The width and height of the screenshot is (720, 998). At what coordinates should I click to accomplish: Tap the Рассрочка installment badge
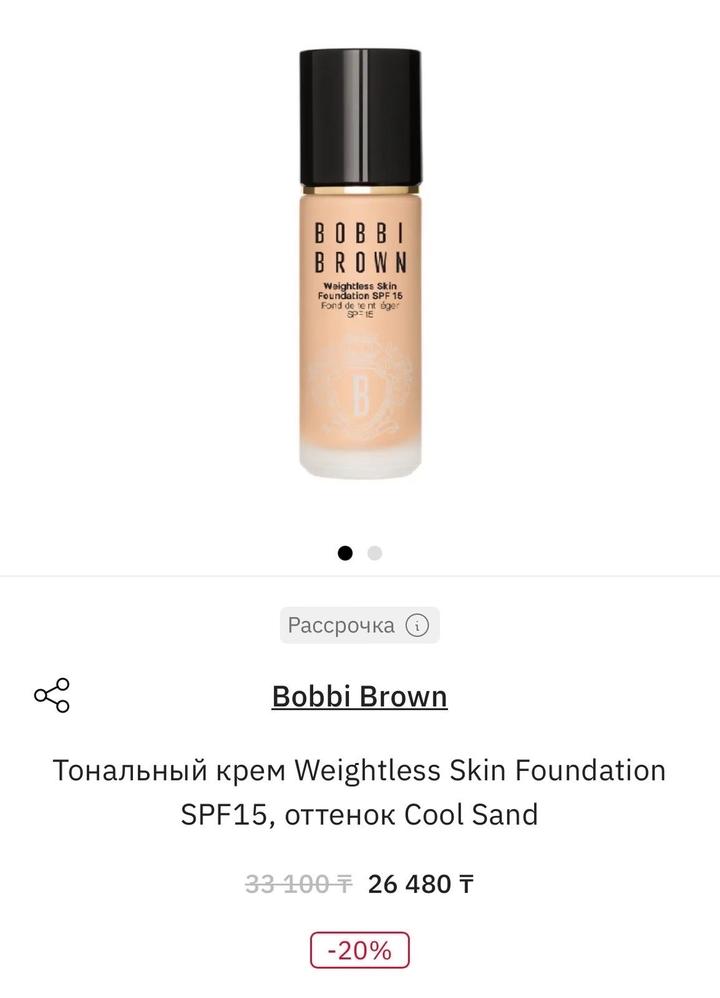coord(359,626)
